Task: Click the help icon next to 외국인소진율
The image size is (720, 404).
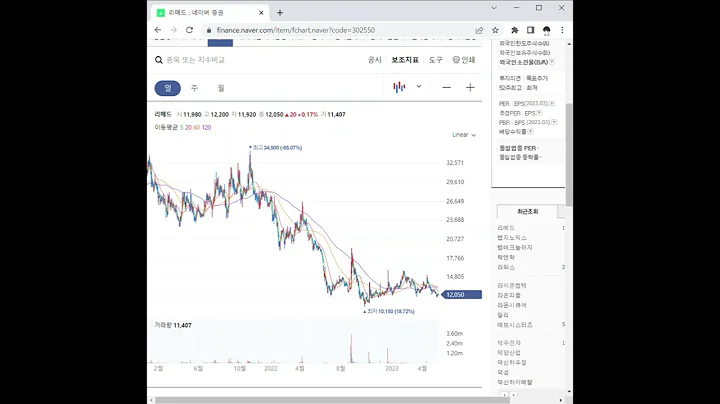Action: coord(552,62)
